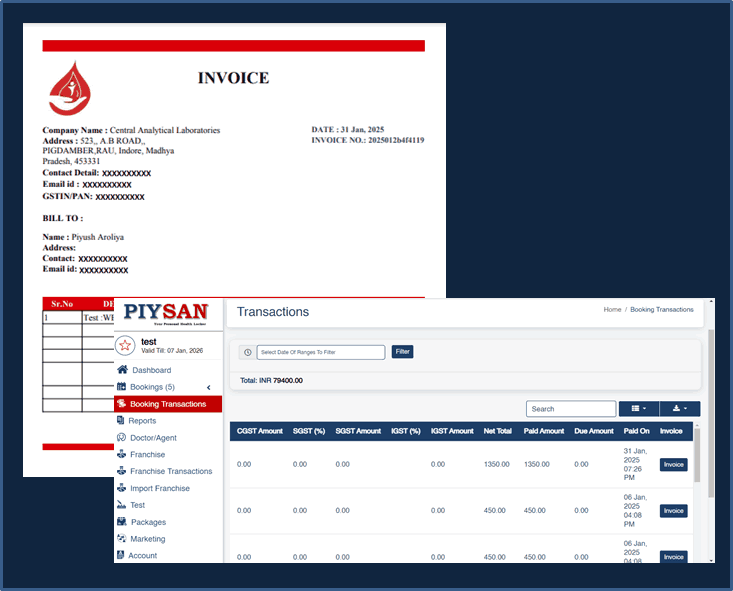Click the Sr.No column header on invoice

point(62,304)
